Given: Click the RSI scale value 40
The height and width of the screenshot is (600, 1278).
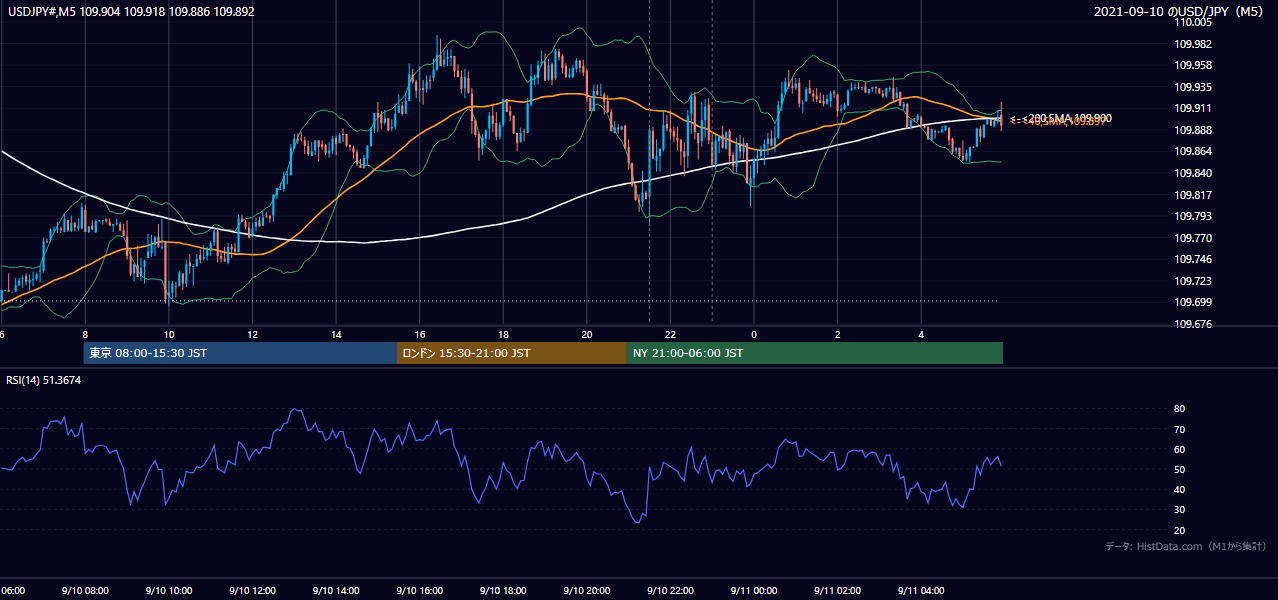Looking at the screenshot, I should [x=1180, y=489].
